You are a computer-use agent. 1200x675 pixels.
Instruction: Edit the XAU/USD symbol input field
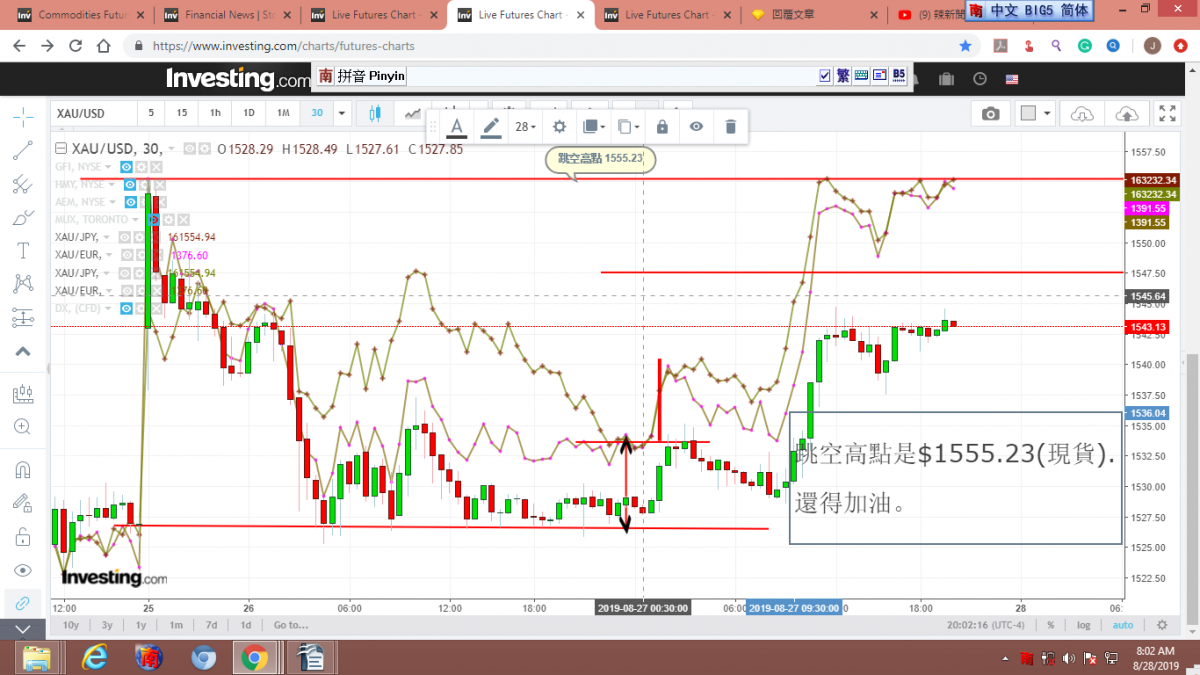click(x=93, y=113)
